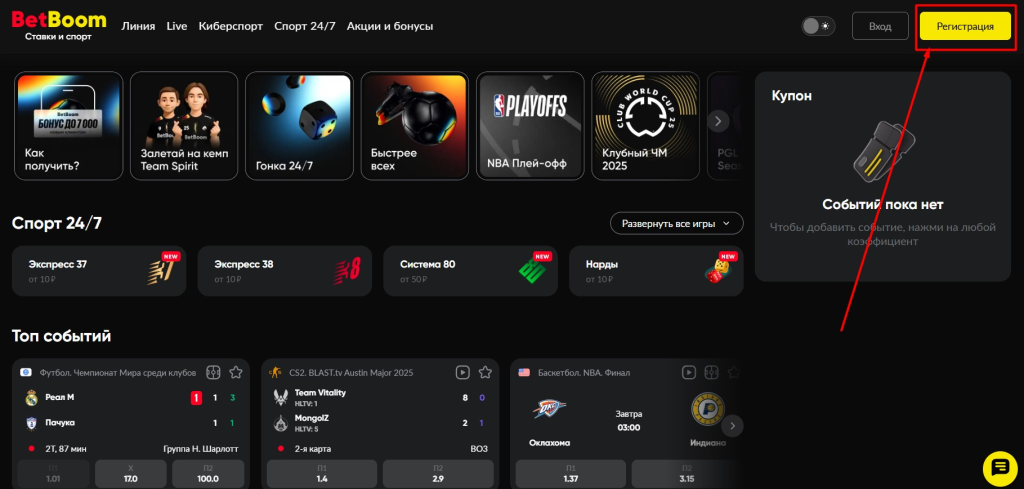Image resolution: width=1024 pixels, height=489 pixels.
Task: Open video icon on NBA Финал match
Action: (x=689, y=373)
